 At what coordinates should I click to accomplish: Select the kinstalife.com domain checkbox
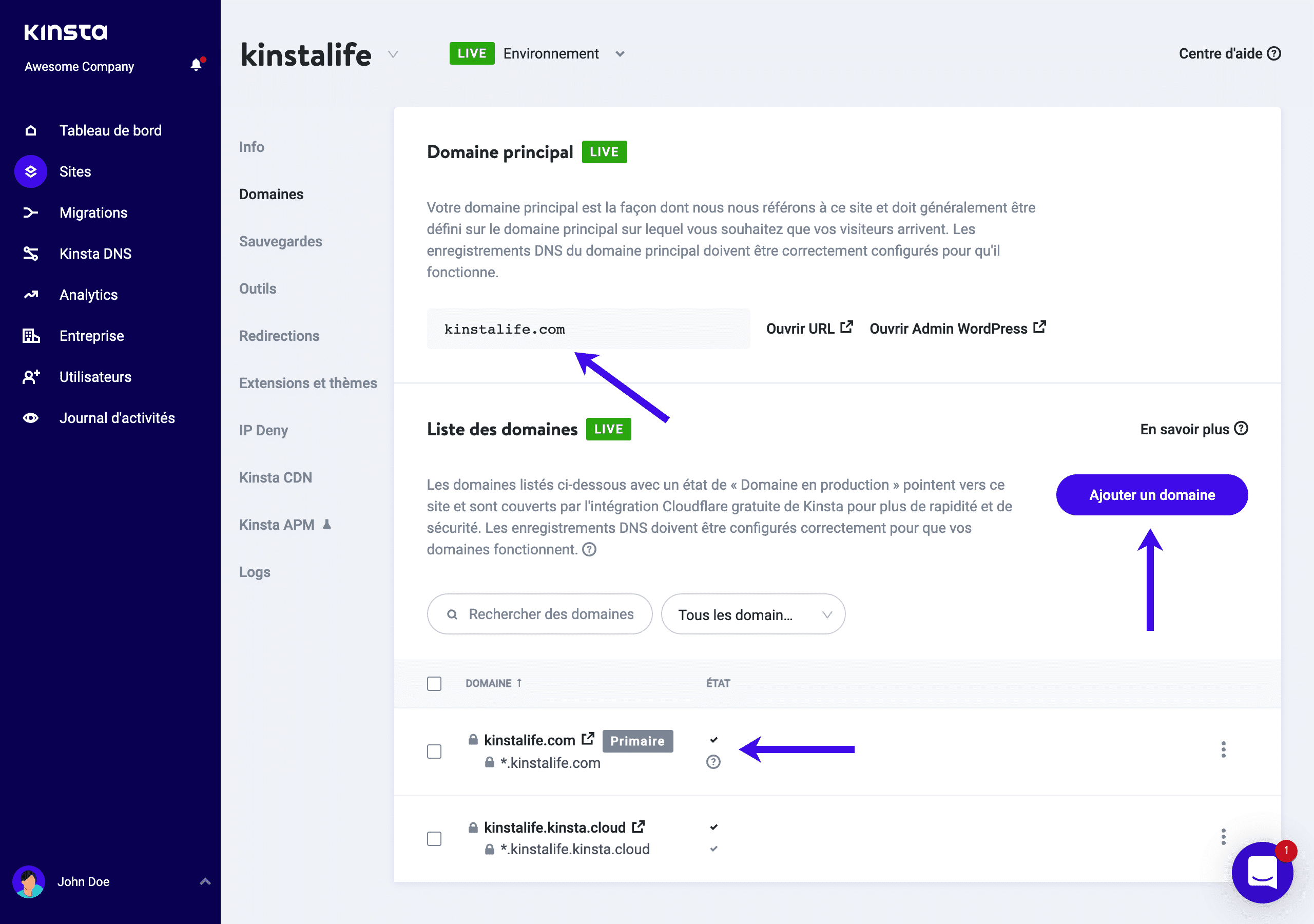click(434, 752)
